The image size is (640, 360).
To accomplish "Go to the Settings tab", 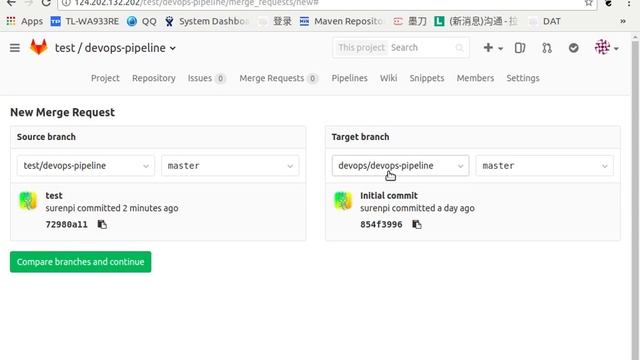I will 523,78.
